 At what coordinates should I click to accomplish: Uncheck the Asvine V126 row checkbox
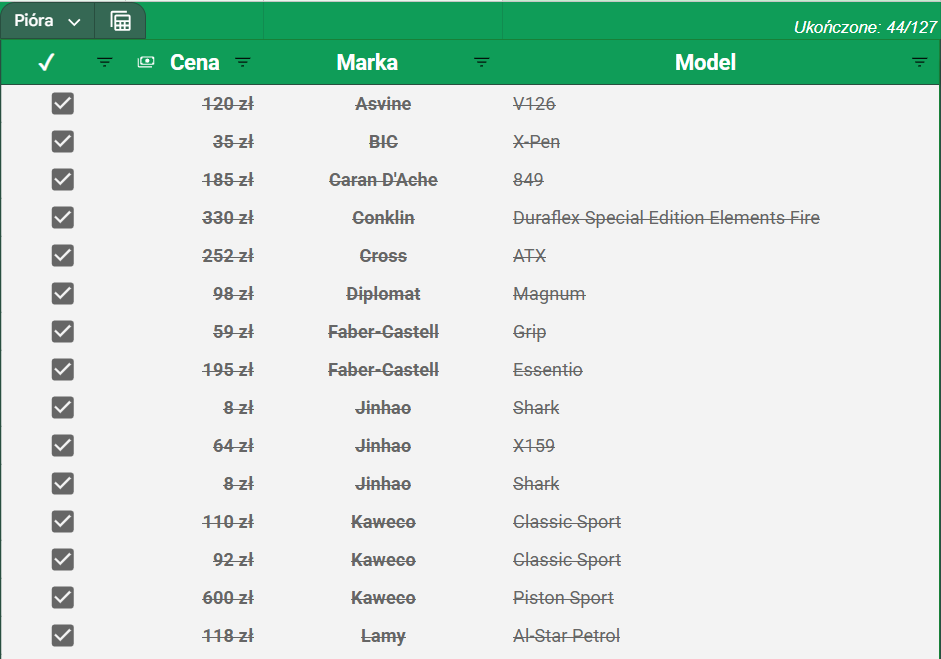(63, 104)
